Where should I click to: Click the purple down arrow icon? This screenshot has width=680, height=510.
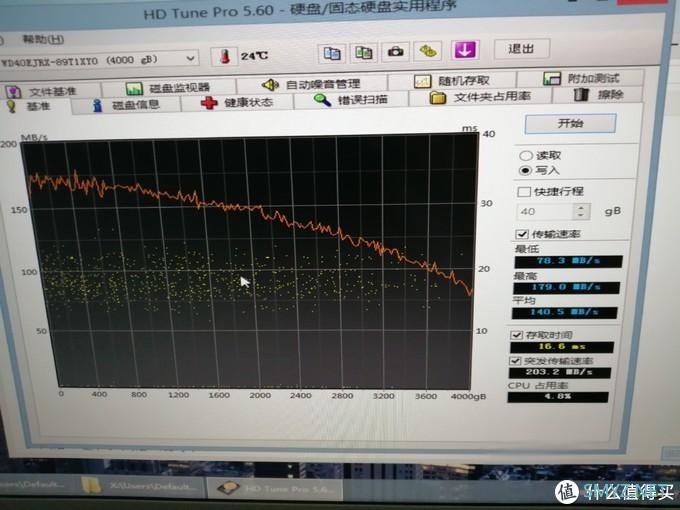tap(464, 50)
